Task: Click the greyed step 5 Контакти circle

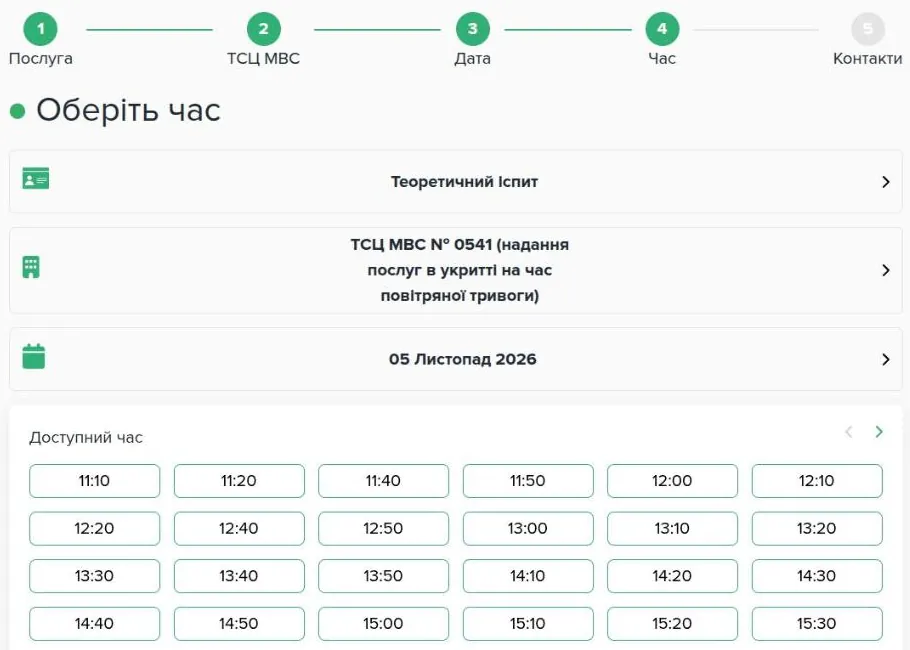Action: pyautogui.click(x=868, y=28)
